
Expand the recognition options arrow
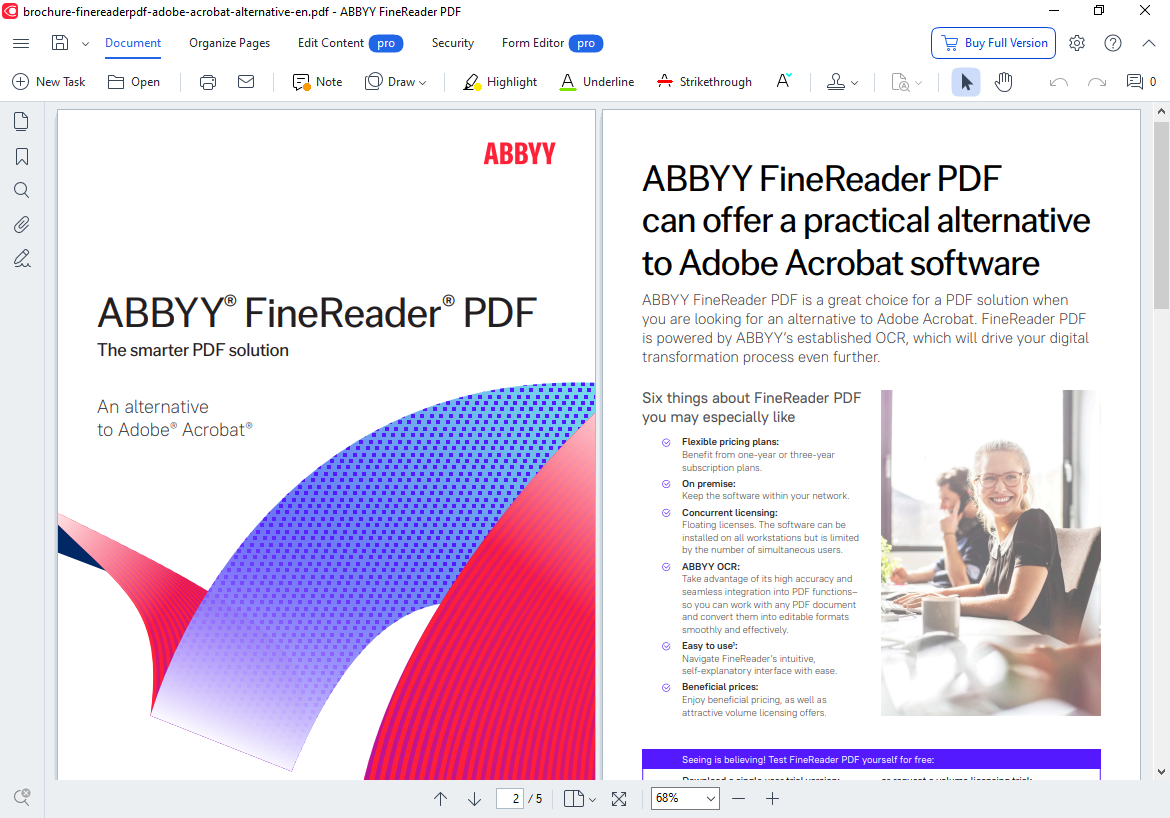(919, 83)
